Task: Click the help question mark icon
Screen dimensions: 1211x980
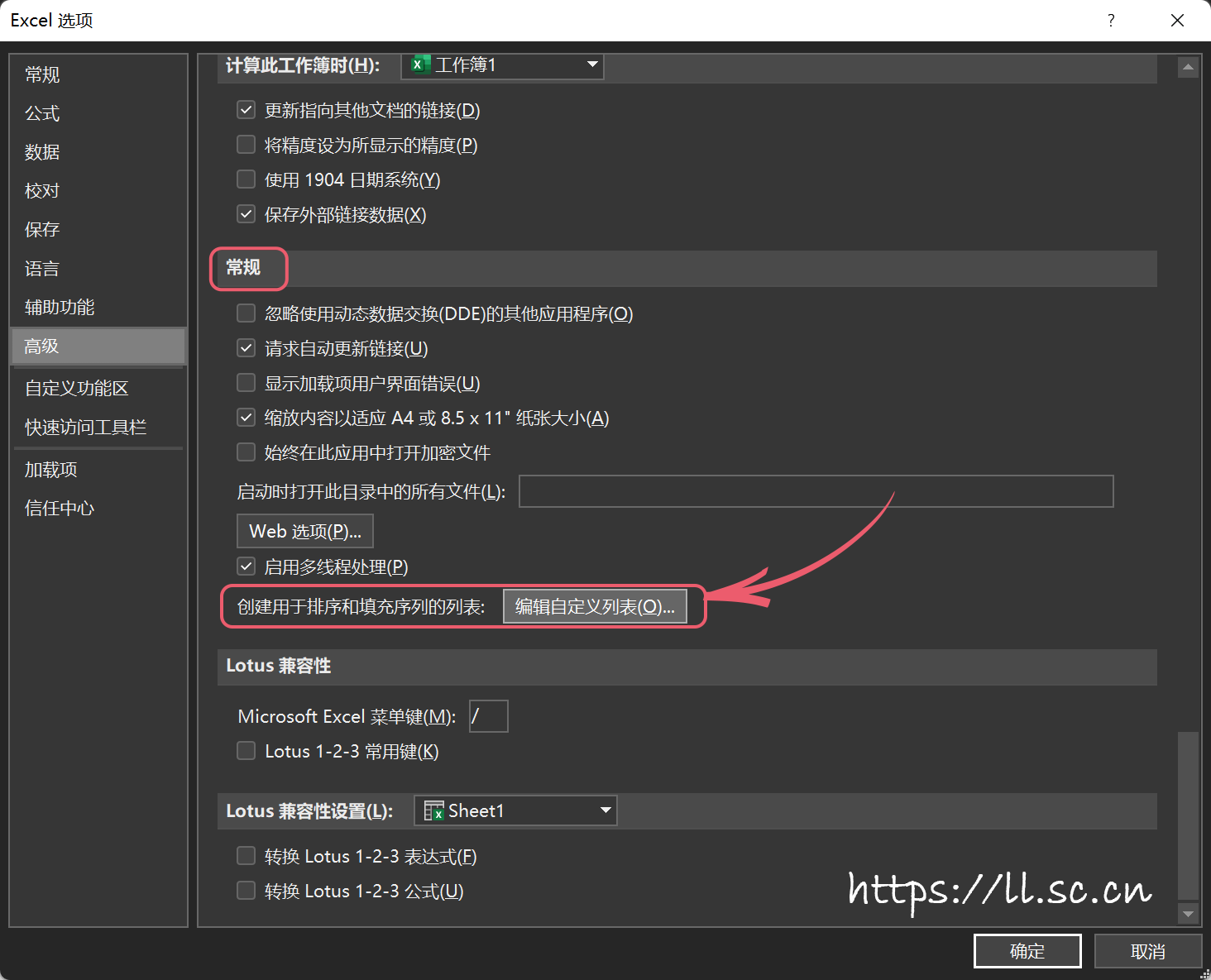Action: point(1111,21)
